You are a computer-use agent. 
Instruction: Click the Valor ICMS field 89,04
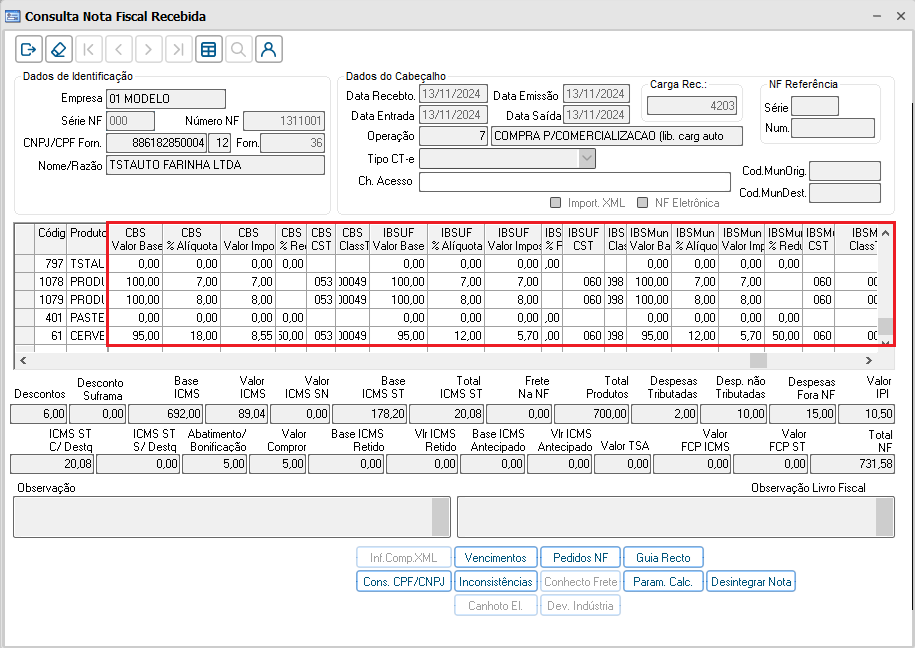(x=236, y=414)
